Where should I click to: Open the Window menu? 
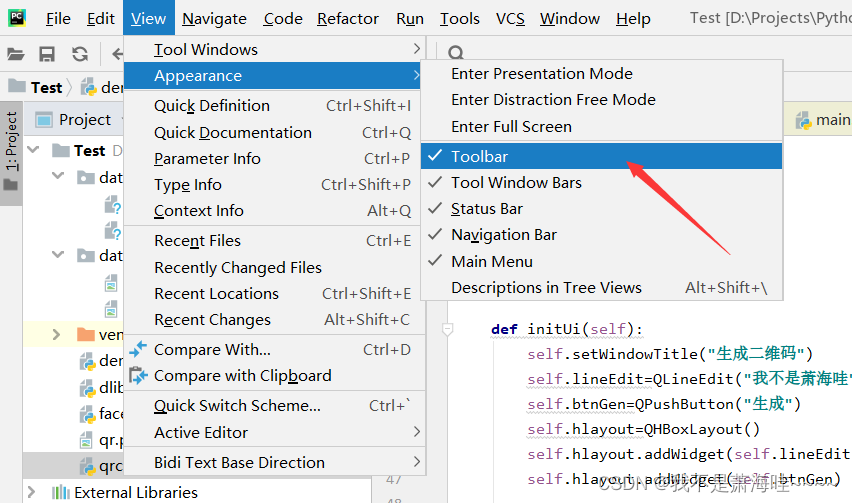pos(569,18)
